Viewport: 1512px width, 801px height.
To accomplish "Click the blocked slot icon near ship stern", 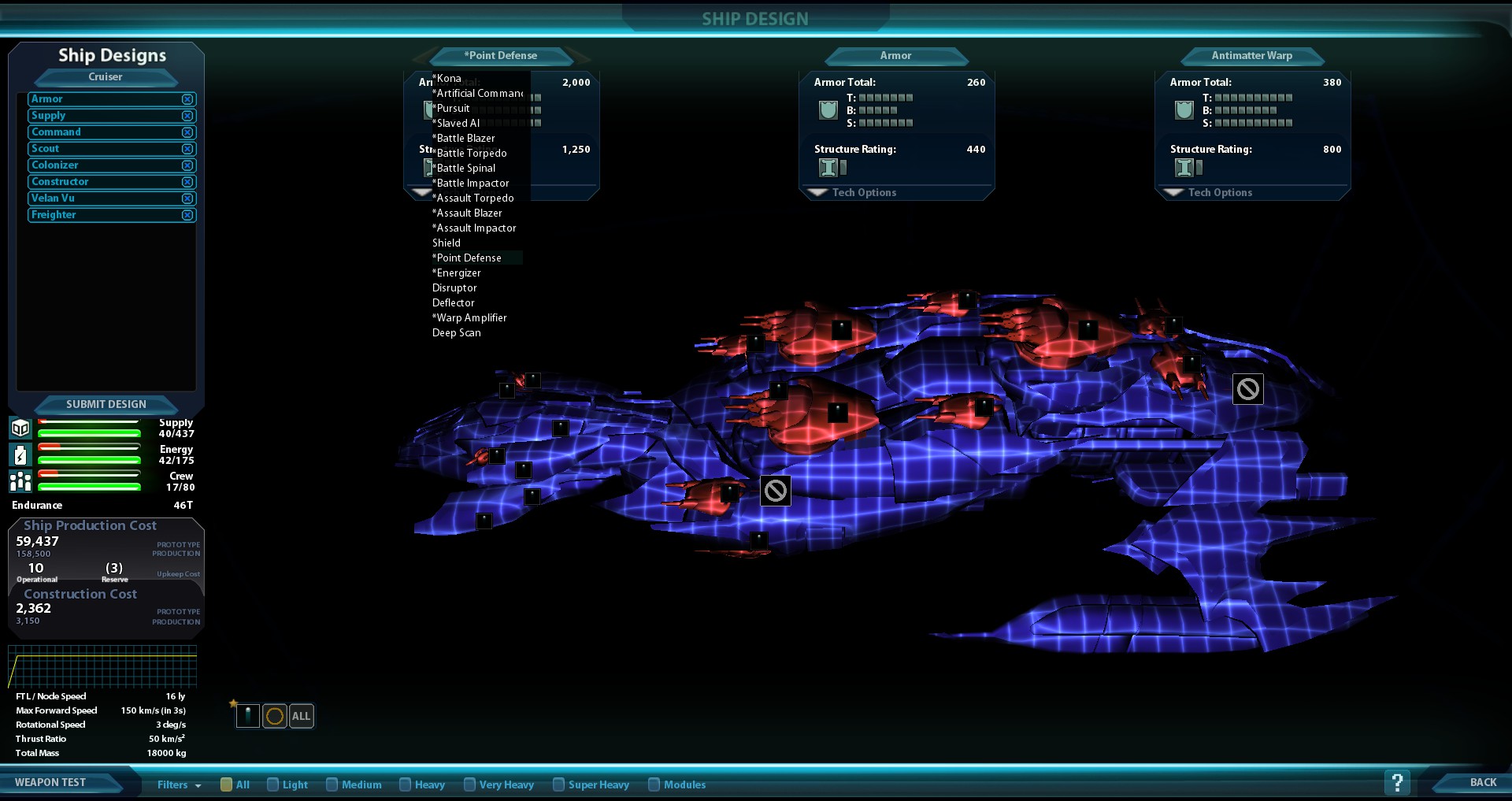I will pos(1248,389).
